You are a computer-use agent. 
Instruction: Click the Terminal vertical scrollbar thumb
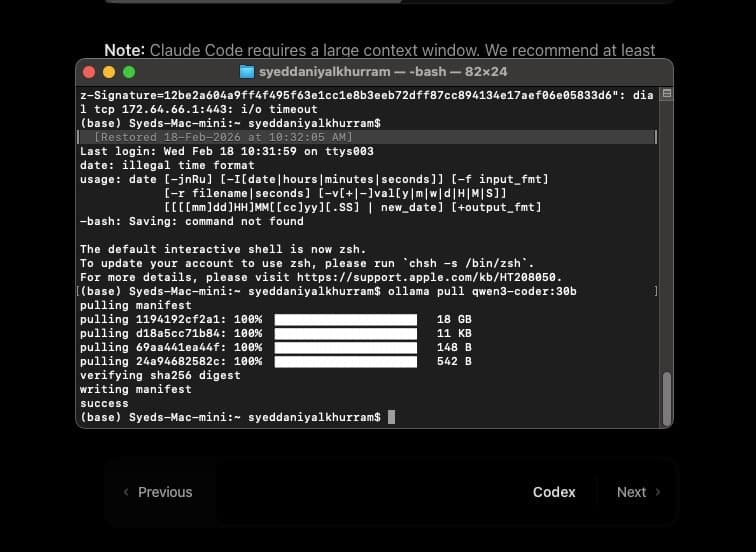tap(667, 399)
